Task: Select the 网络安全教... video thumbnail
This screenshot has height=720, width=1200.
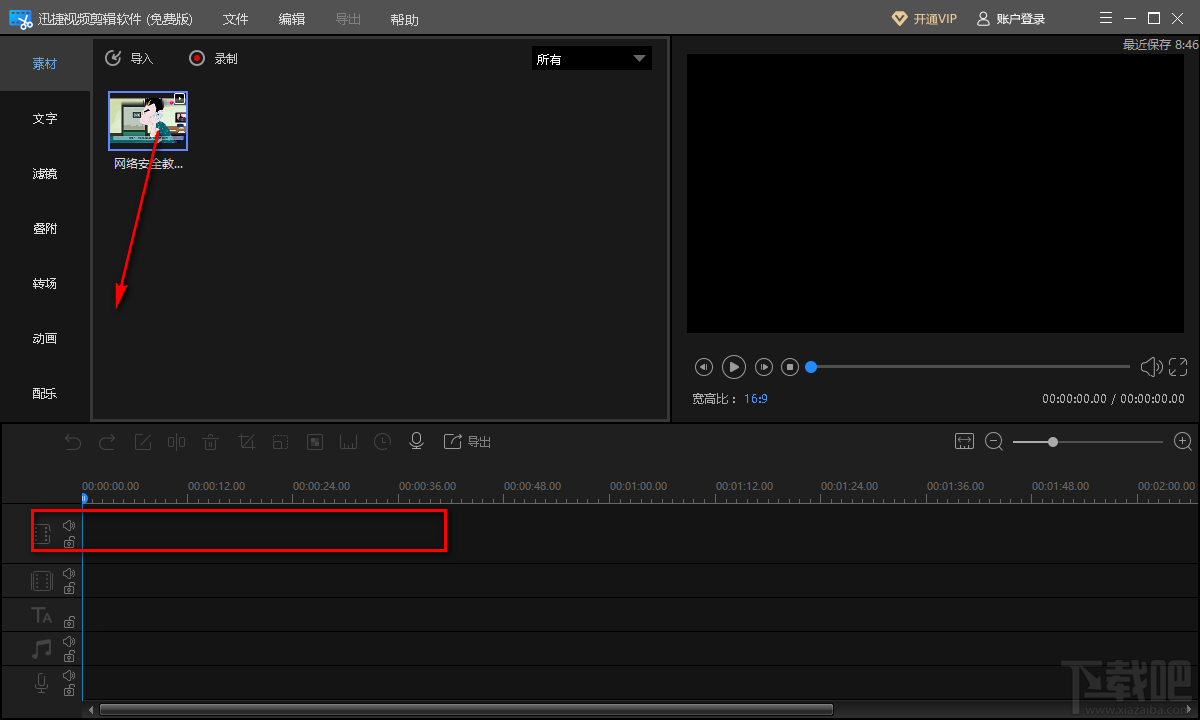Action: (148, 121)
